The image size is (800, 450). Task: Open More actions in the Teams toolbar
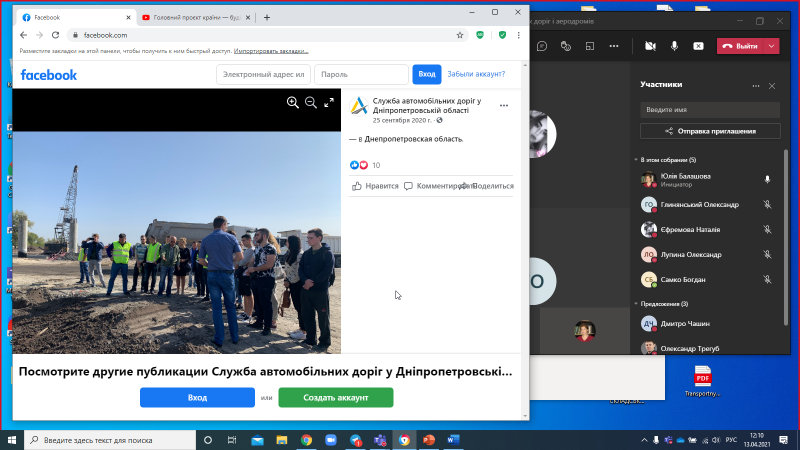[614, 46]
